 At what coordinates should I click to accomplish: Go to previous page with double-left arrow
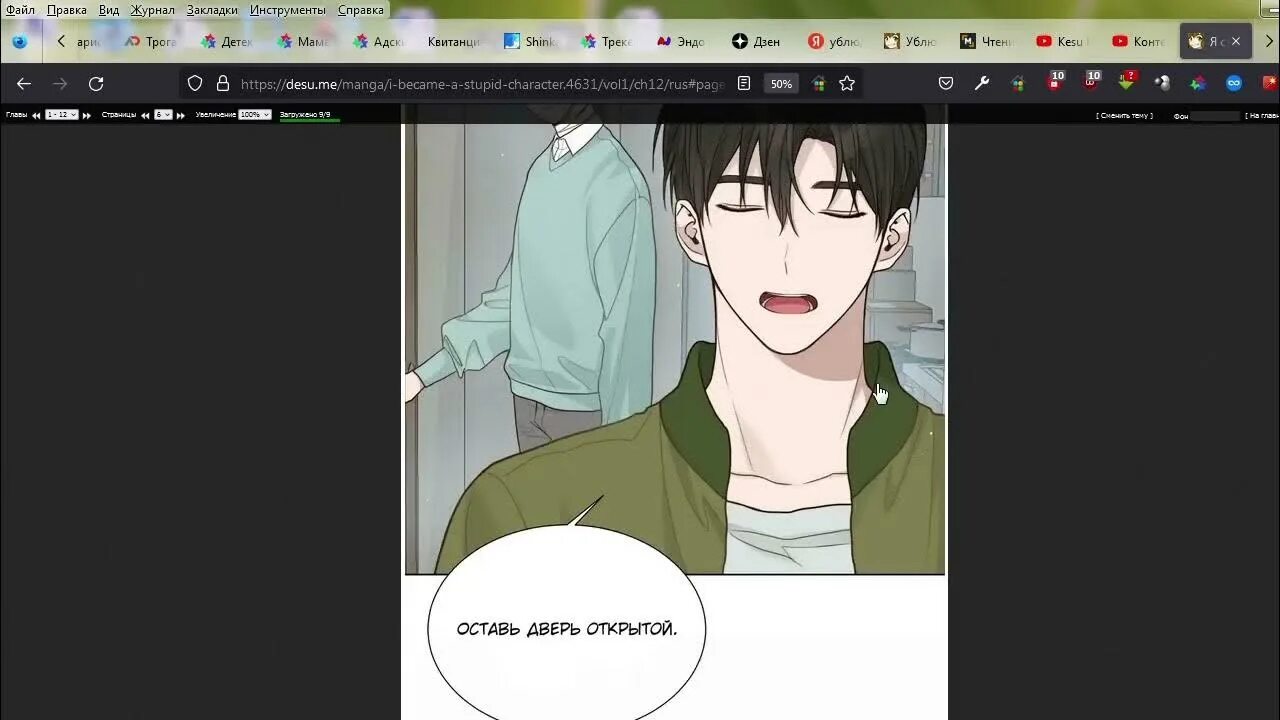tap(145, 116)
